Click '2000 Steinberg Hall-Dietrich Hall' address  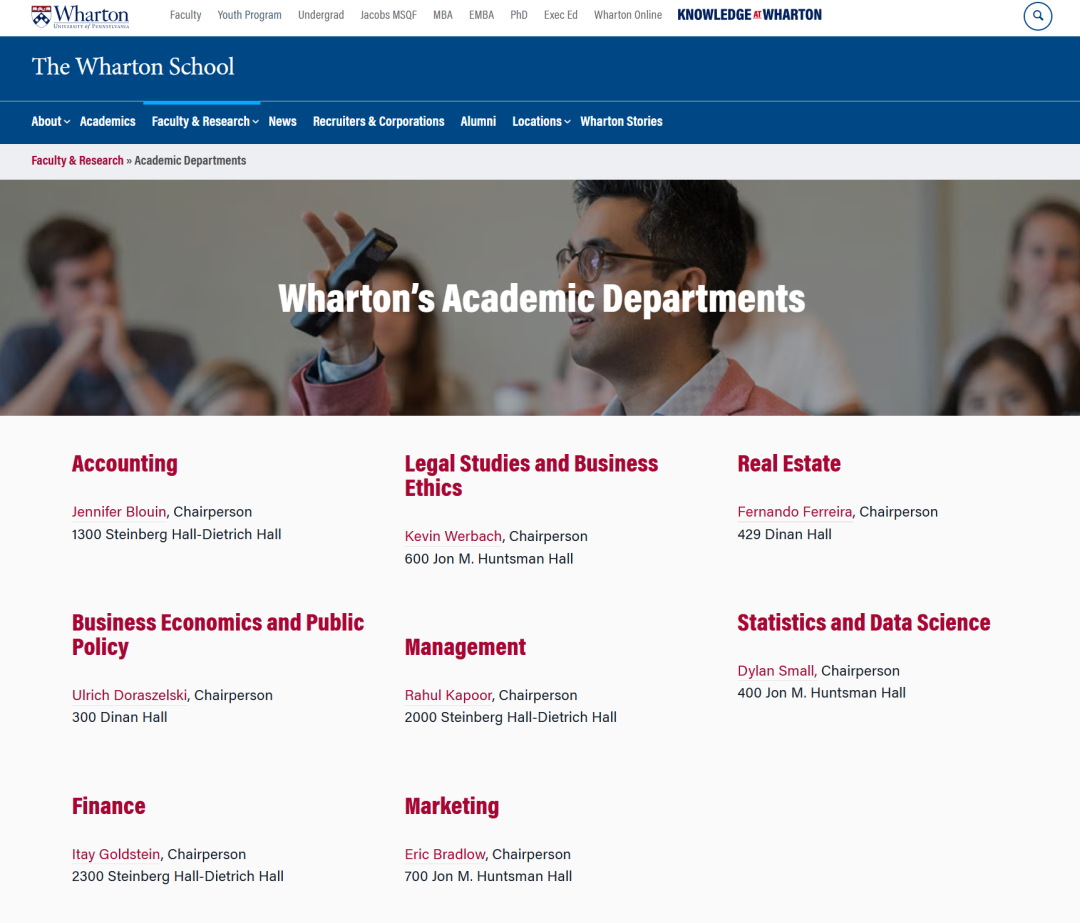[x=510, y=718]
